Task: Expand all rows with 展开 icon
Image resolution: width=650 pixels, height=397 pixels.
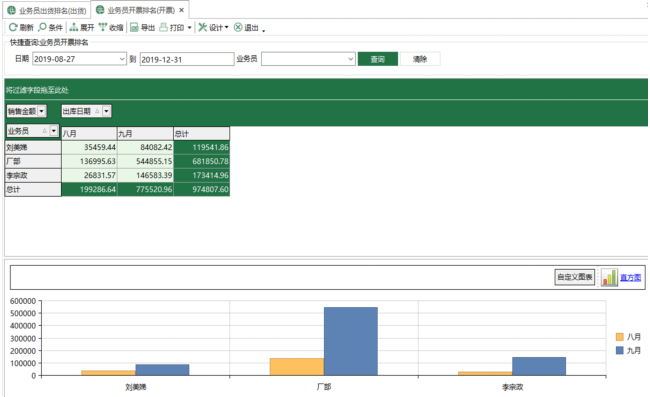Action: (x=74, y=27)
